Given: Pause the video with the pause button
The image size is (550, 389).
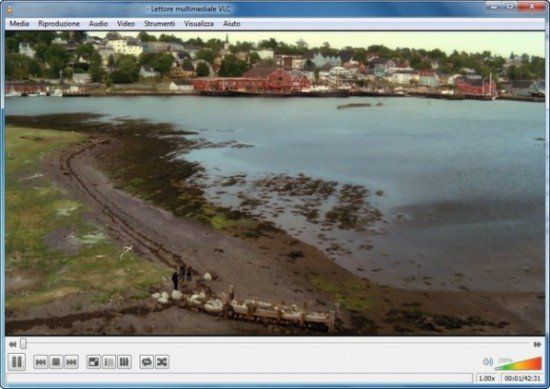Looking at the screenshot, I should point(17,362).
